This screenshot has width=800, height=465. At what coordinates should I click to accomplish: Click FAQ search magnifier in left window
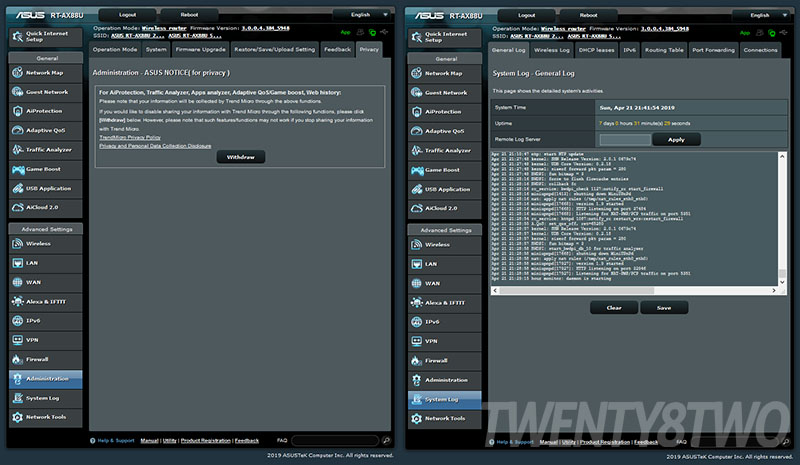click(386, 440)
